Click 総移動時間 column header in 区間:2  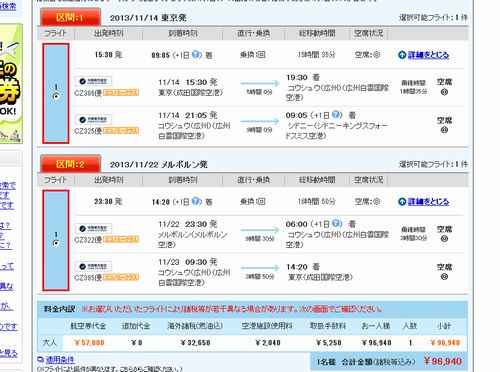(x=317, y=180)
